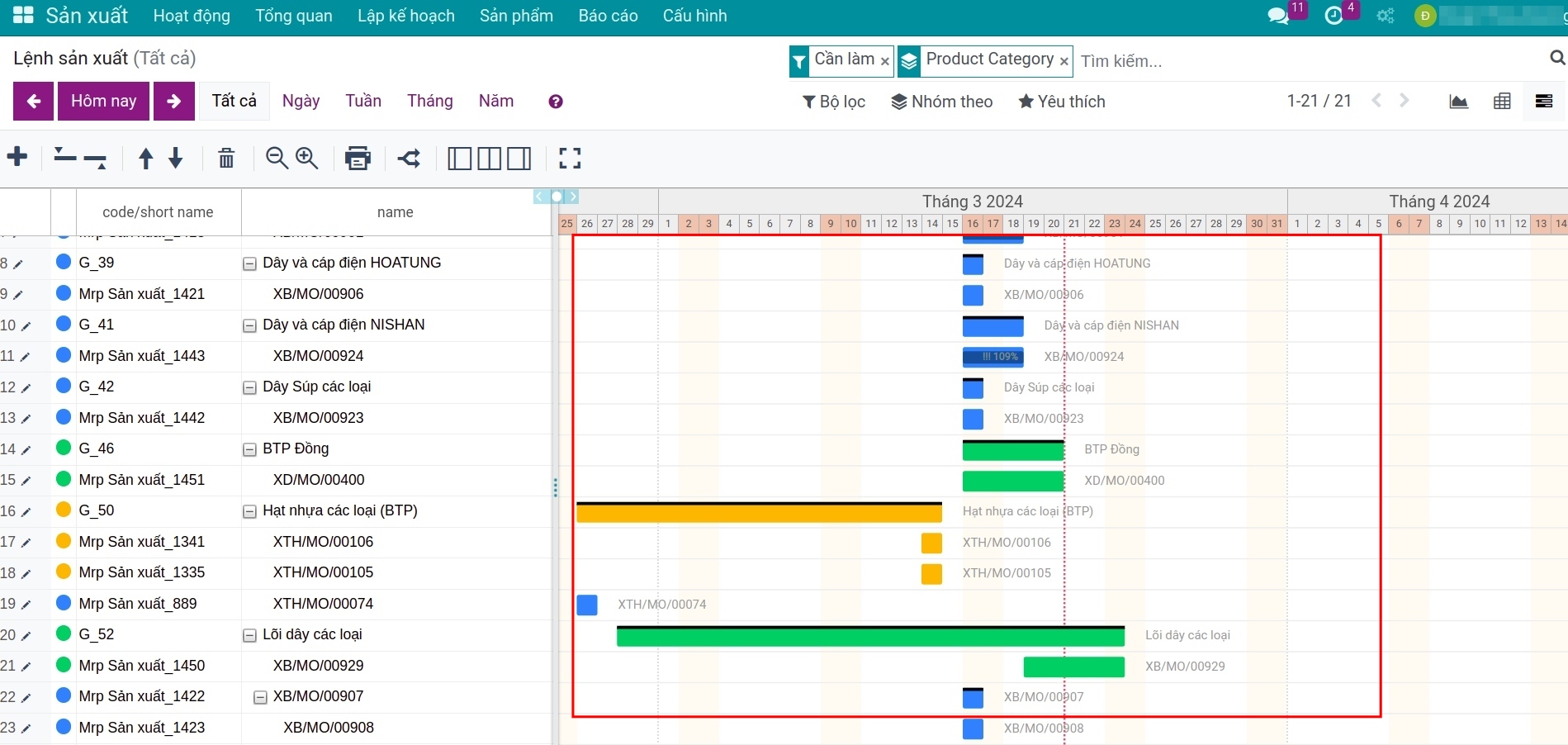The image size is (1568, 745).
Task: Go to next period arrow button
Action: (174, 101)
